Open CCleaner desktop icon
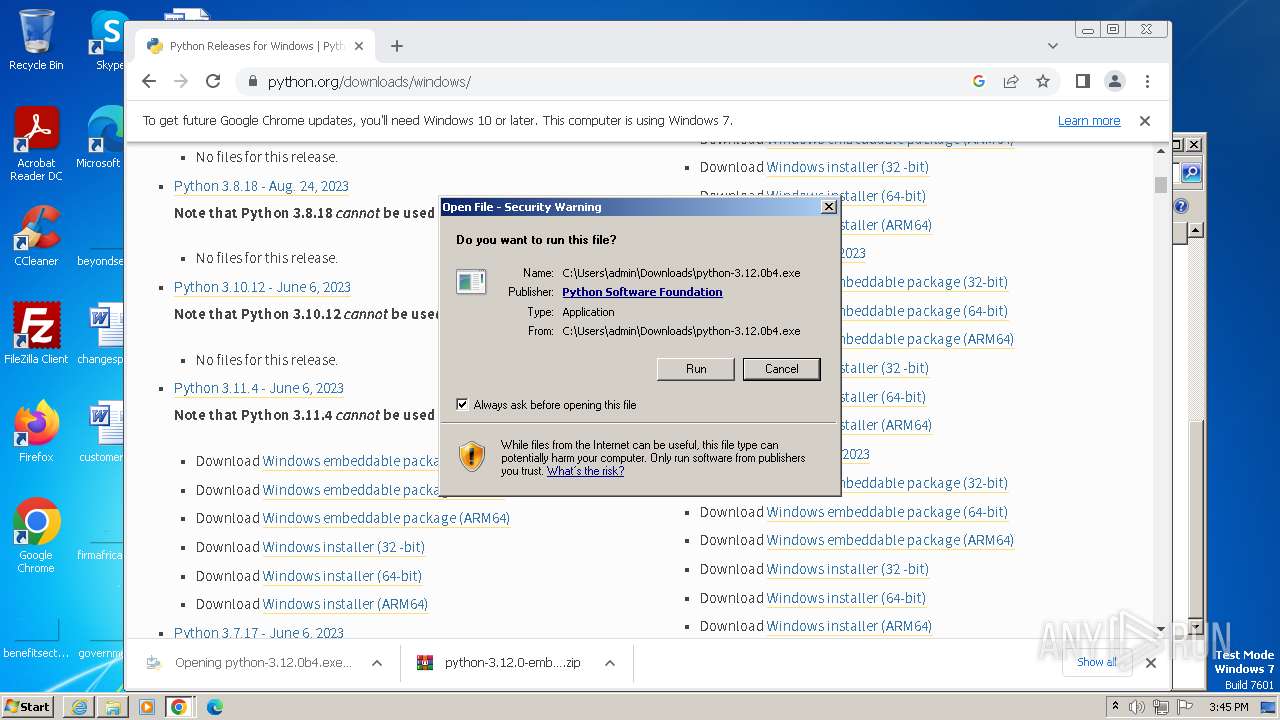The image size is (1280, 720). 36,236
